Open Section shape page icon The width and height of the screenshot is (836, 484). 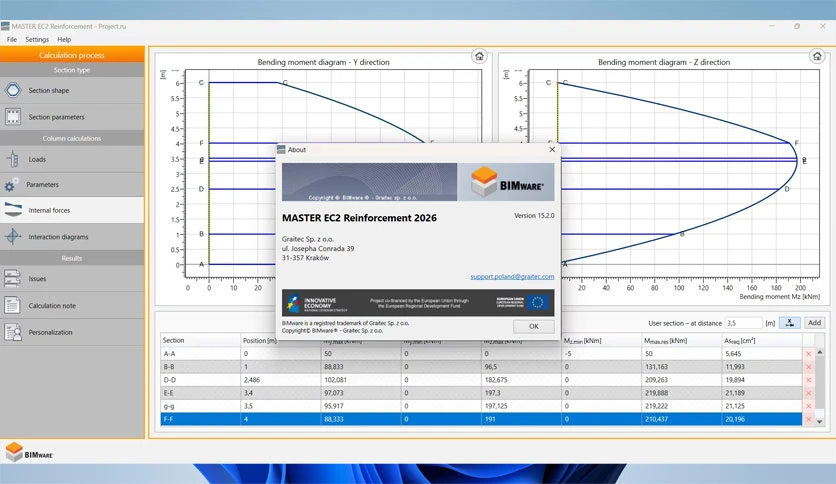pyautogui.click(x=13, y=90)
